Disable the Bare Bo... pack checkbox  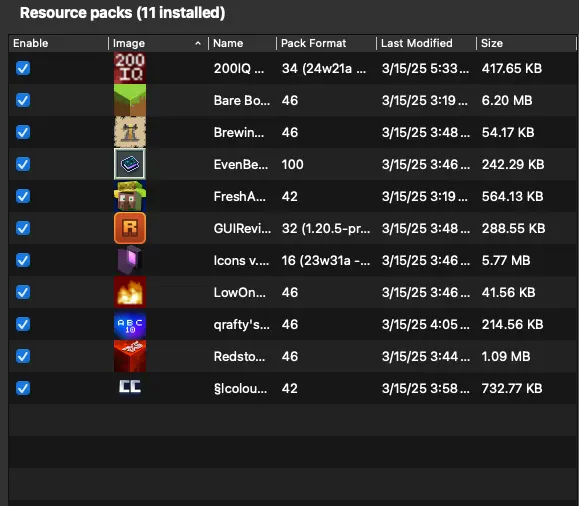click(23, 100)
